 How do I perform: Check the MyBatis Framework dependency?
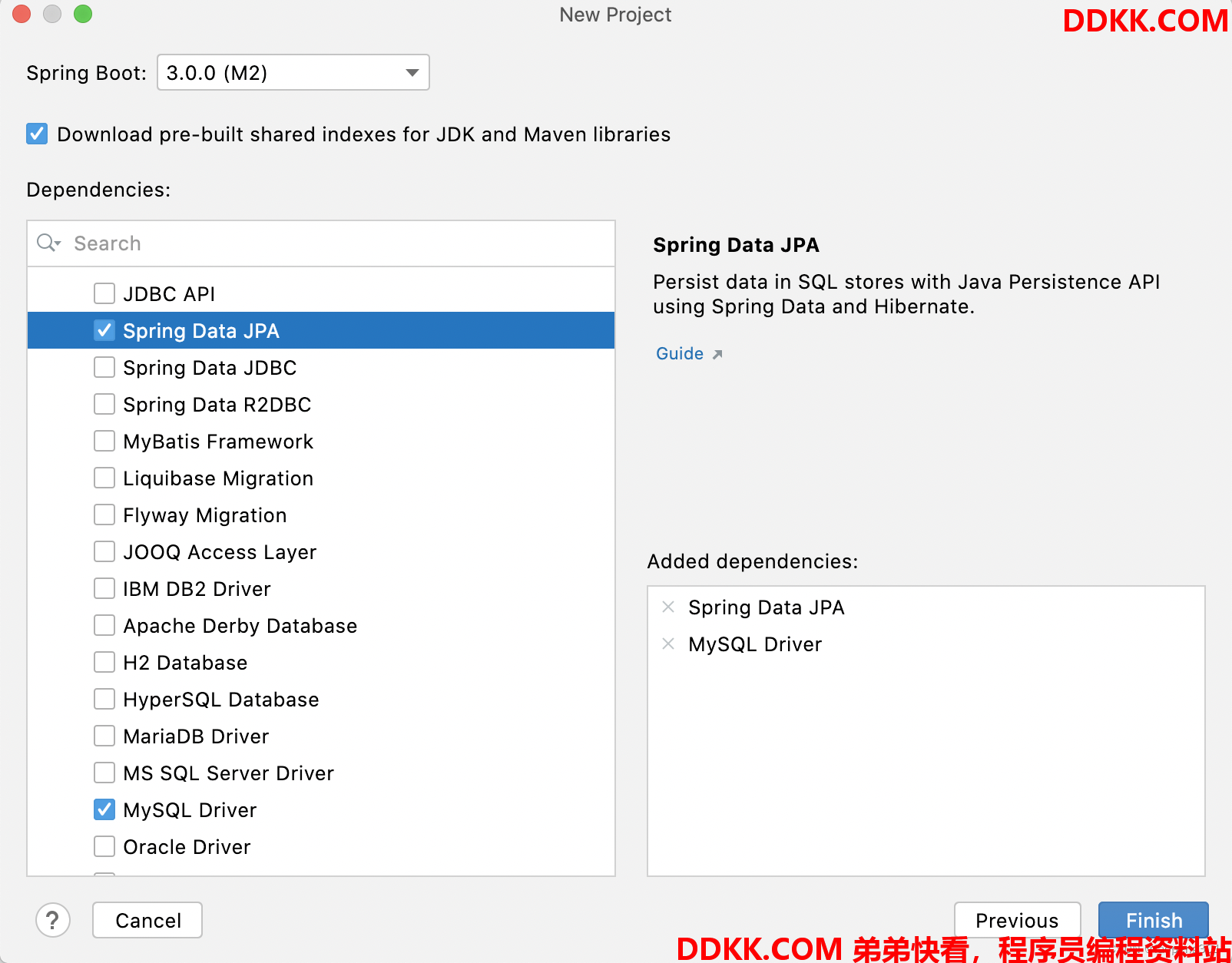104,441
